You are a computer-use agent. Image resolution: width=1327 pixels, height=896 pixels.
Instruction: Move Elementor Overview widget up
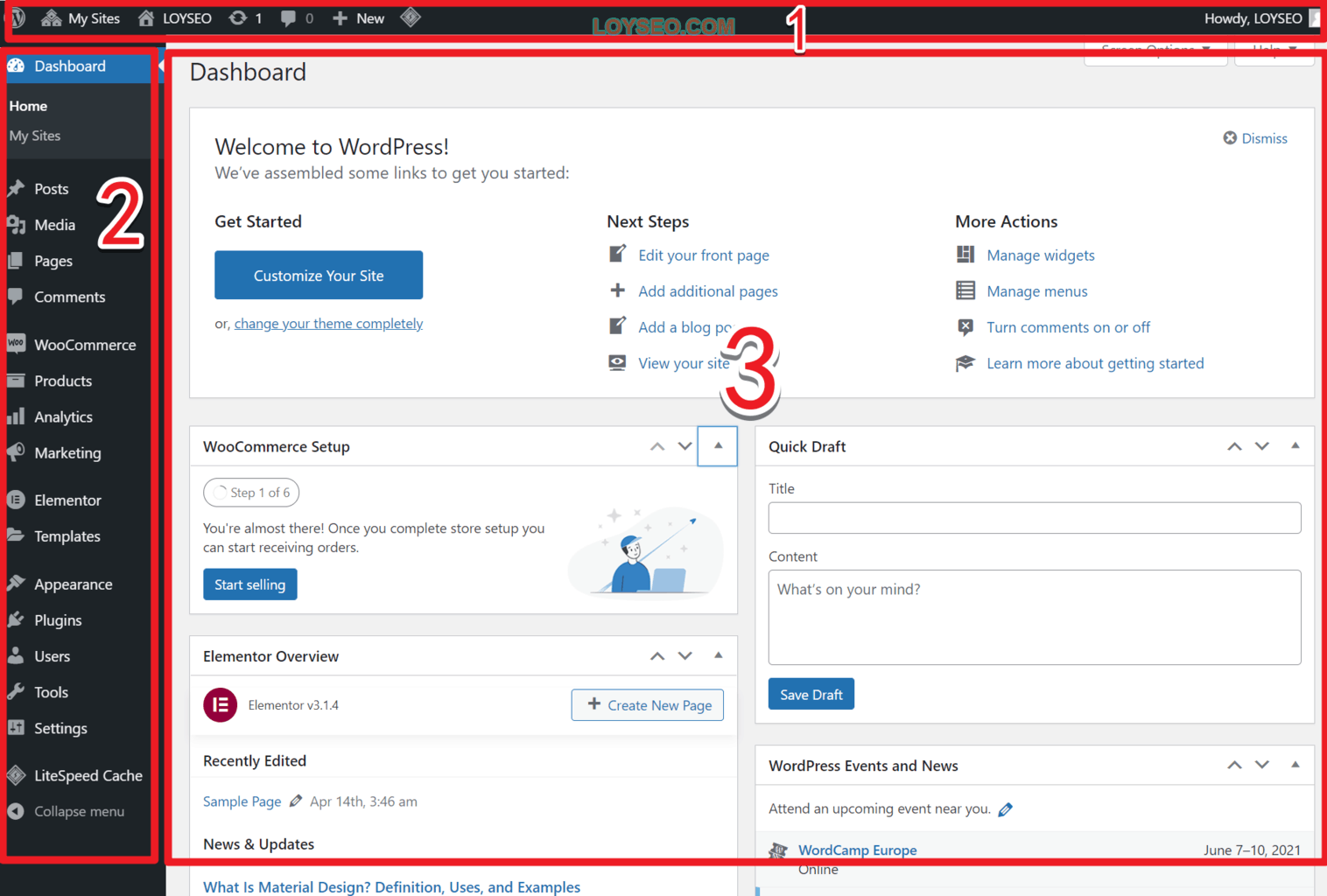click(657, 656)
